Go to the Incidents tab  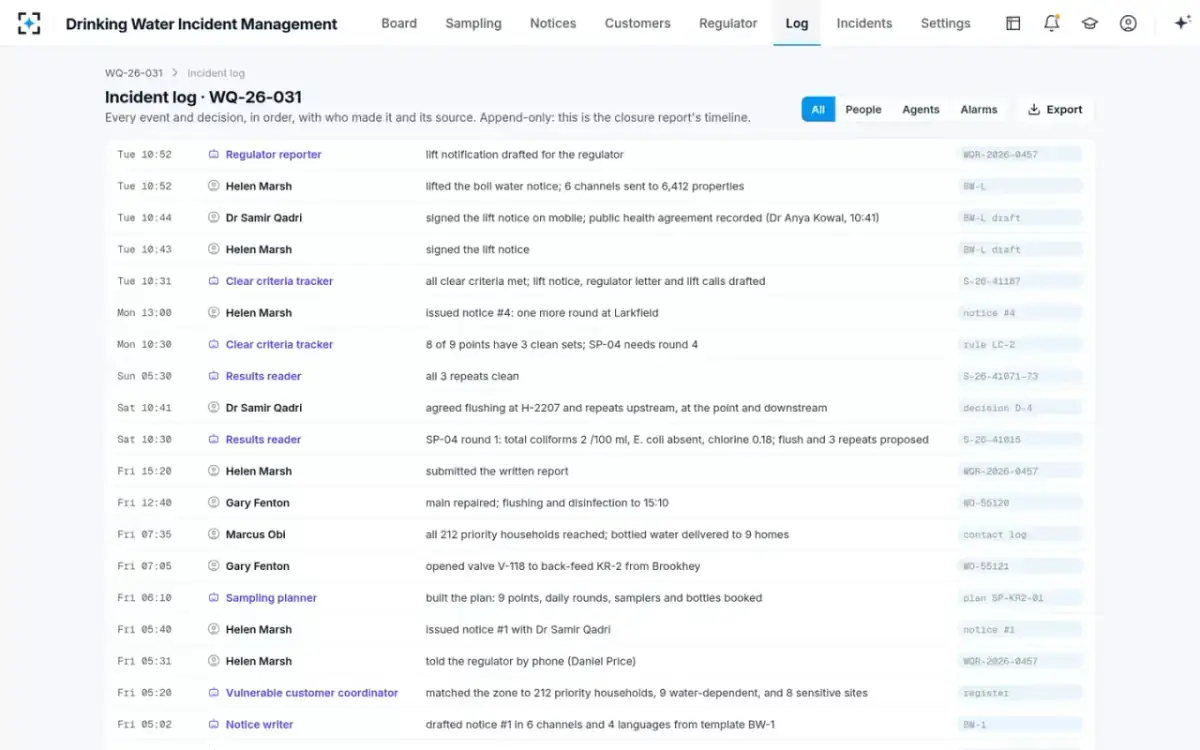pyautogui.click(x=864, y=23)
